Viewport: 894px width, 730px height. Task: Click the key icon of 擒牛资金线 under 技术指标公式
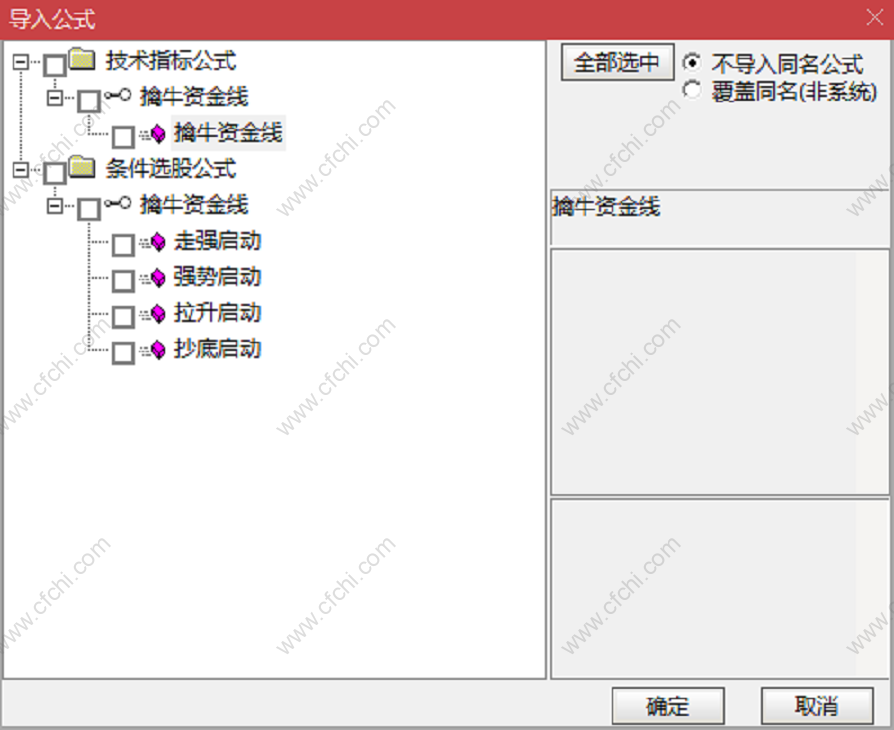pyautogui.click(x=117, y=95)
